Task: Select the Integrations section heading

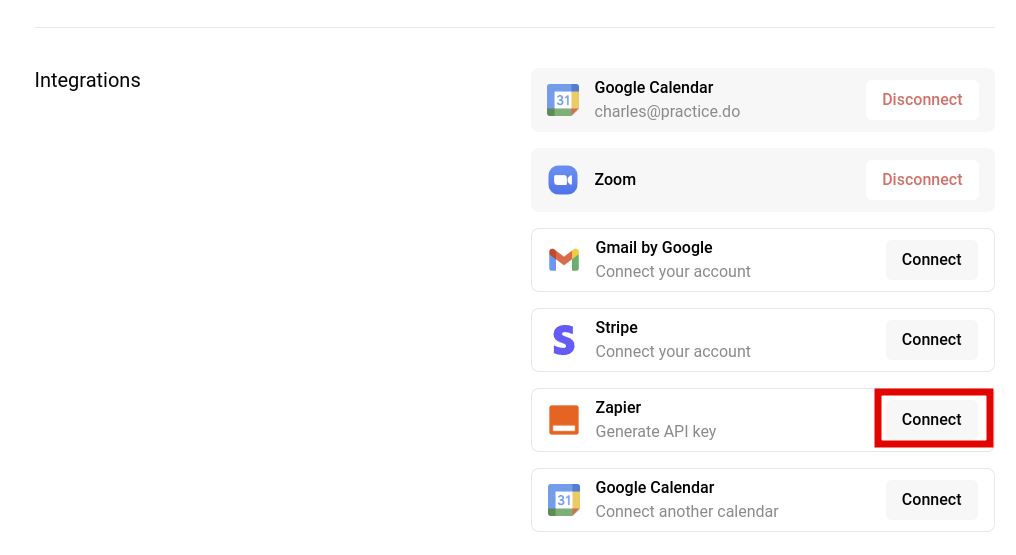Action: tap(87, 80)
